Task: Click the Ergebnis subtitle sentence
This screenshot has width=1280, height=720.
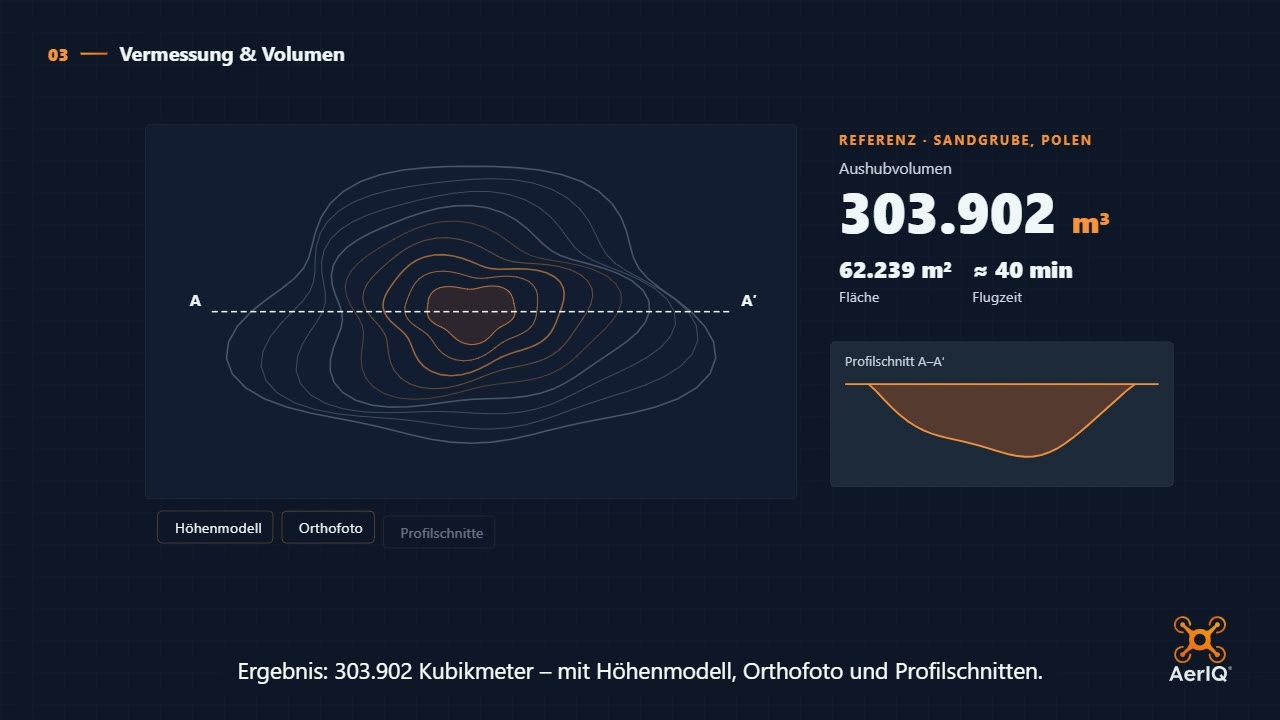Action: click(x=640, y=671)
